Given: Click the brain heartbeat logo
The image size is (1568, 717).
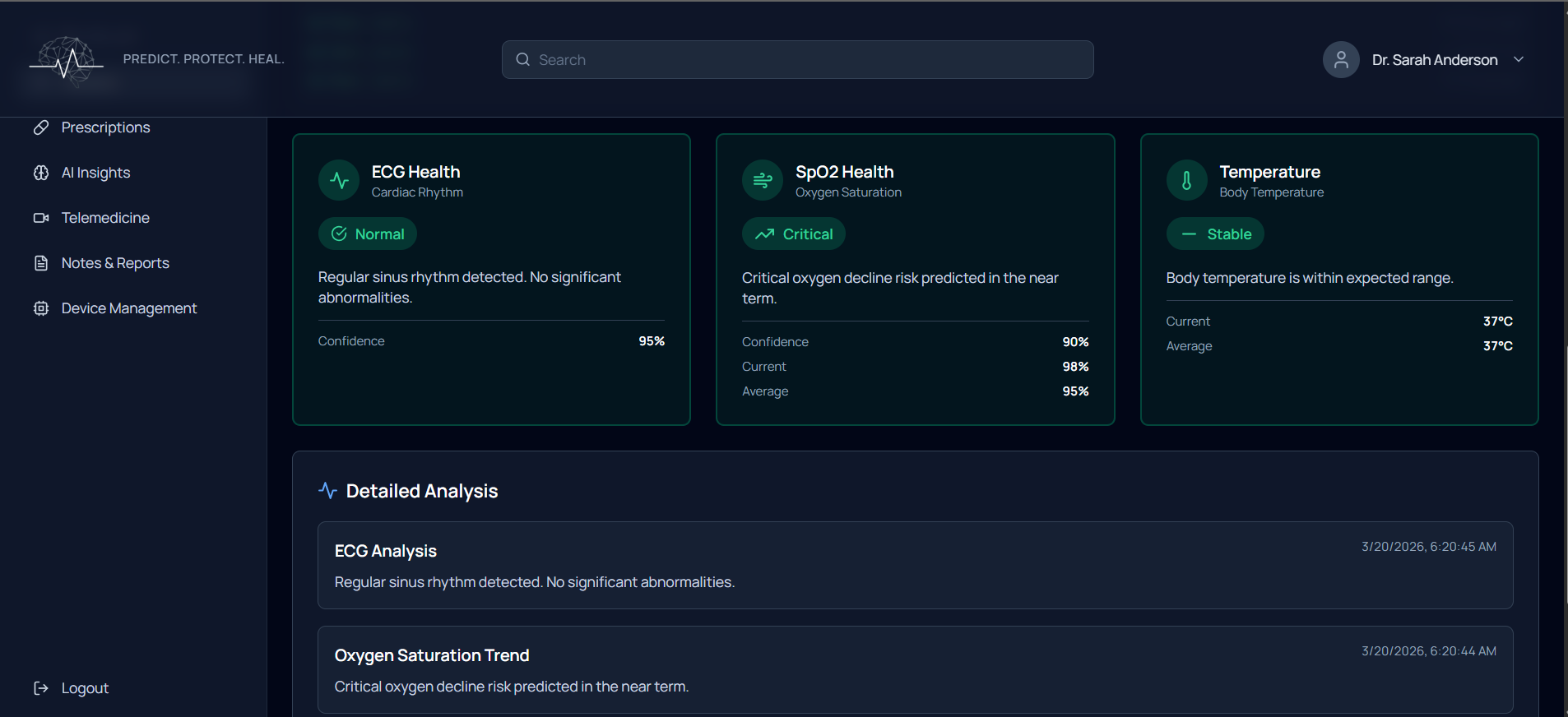Looking at the screenshot, I should point(67,61).
